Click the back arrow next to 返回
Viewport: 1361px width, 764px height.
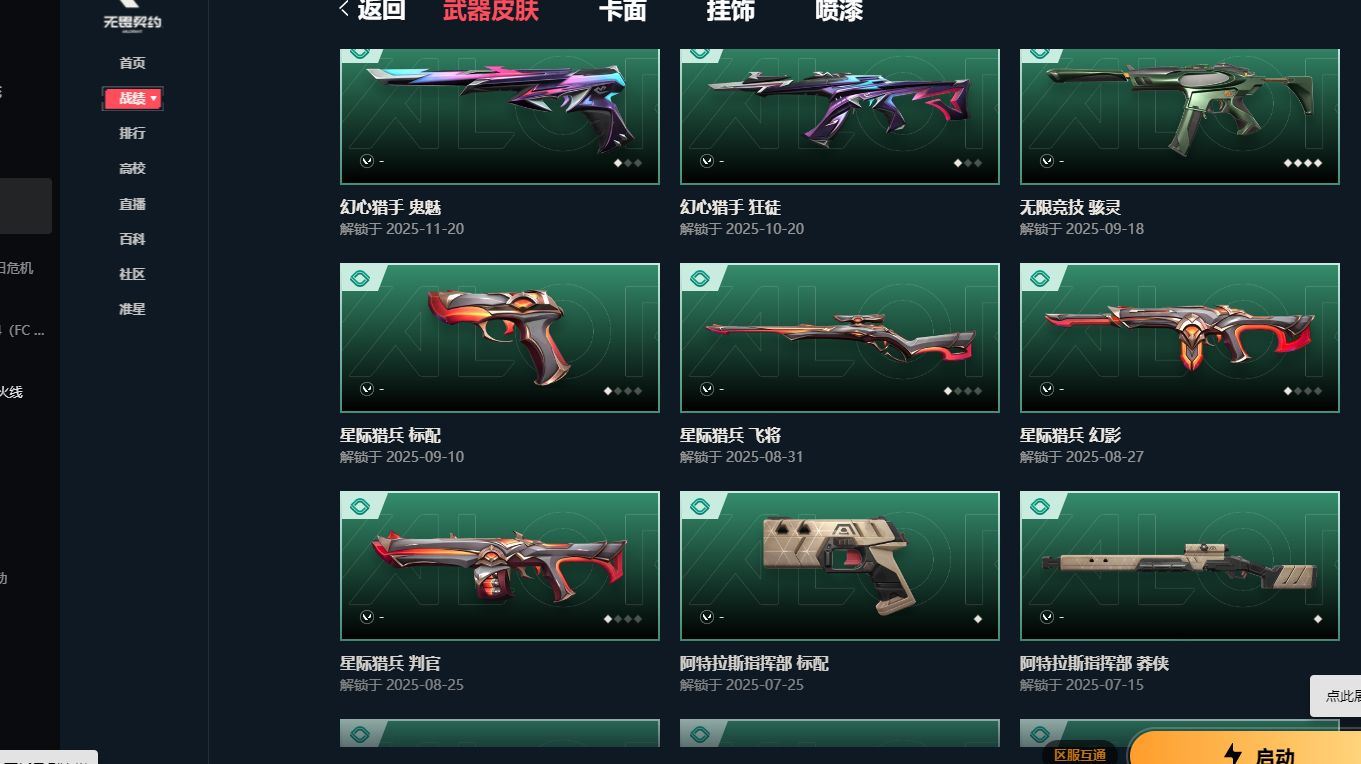click(x=345, y=9)
